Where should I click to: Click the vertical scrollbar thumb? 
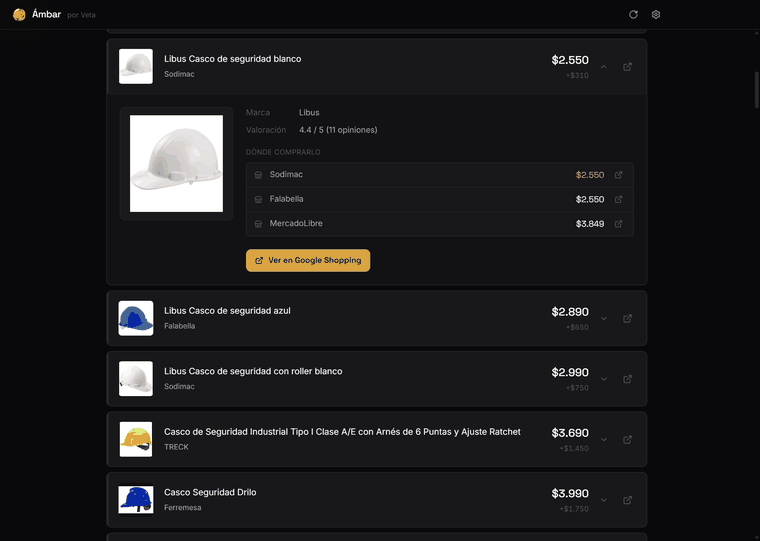click(x=757, y=90)
